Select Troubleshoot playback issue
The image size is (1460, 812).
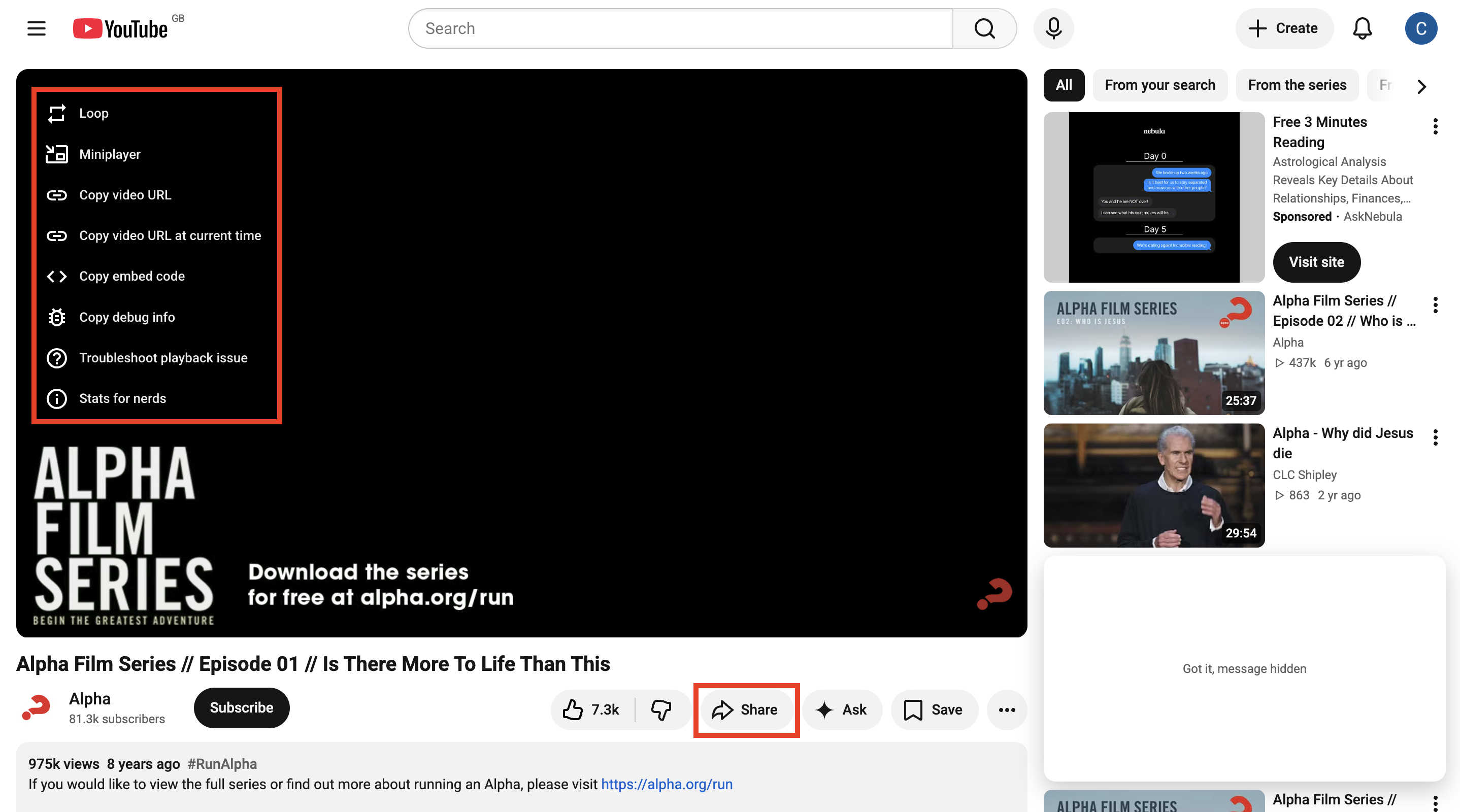click(x=157, y=358)
